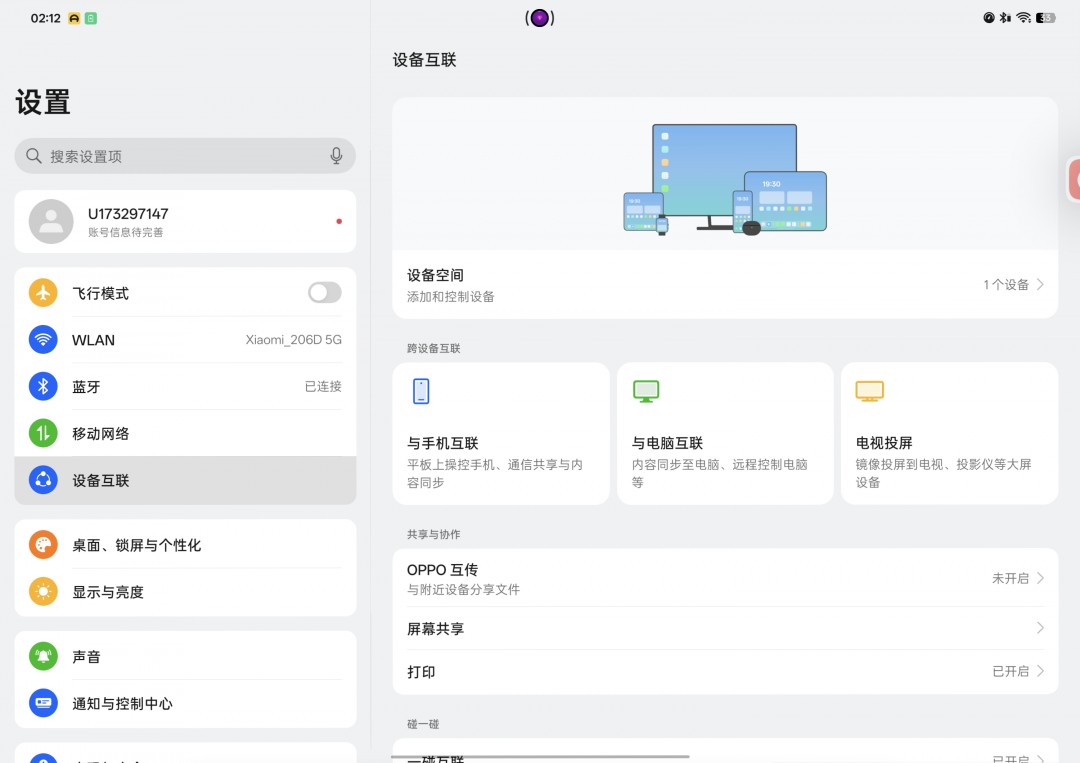The height and width of the screenshot is (763, 1080).
Task: Select the 设备互联 device interconnect icon
Action: 42,480
